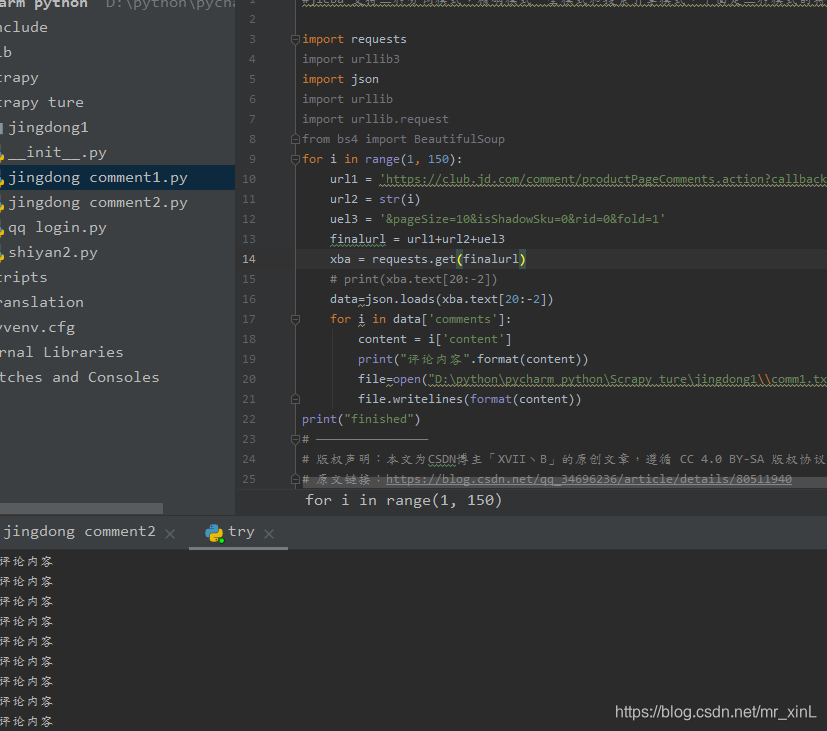Collapse the import block fold marker
The image size is (827, 731).
click(x=295, y=39)
